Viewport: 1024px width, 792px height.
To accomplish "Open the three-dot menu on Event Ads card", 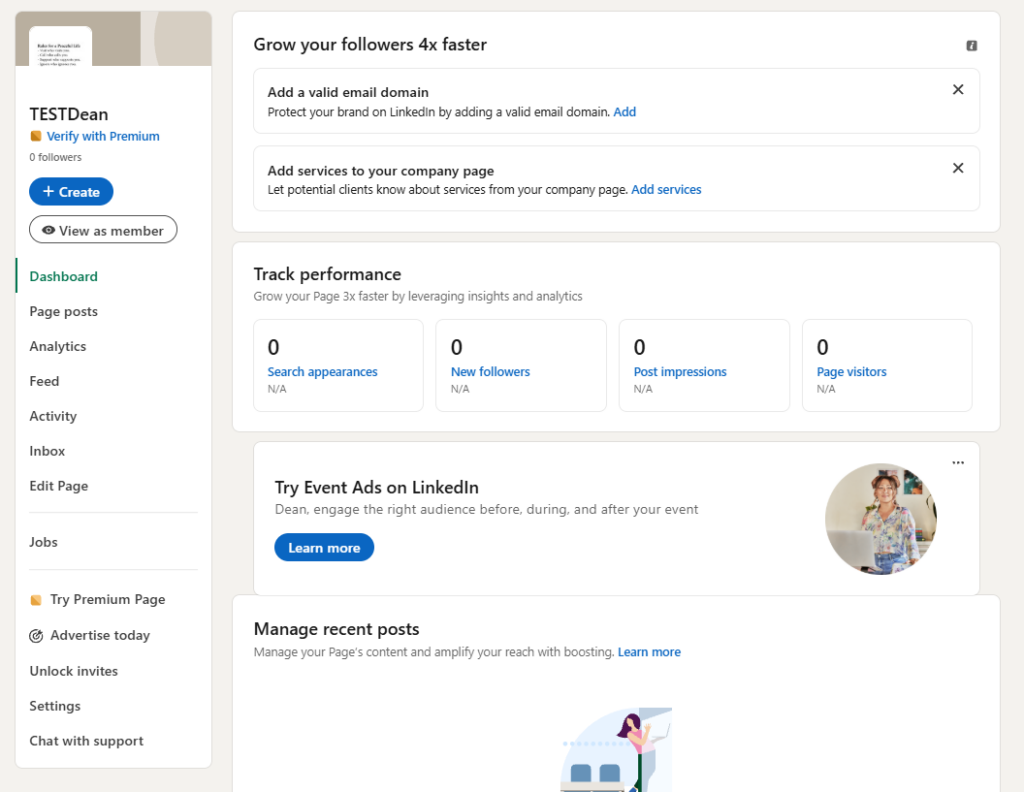I will pyautogui.click(x=957, y=462).
